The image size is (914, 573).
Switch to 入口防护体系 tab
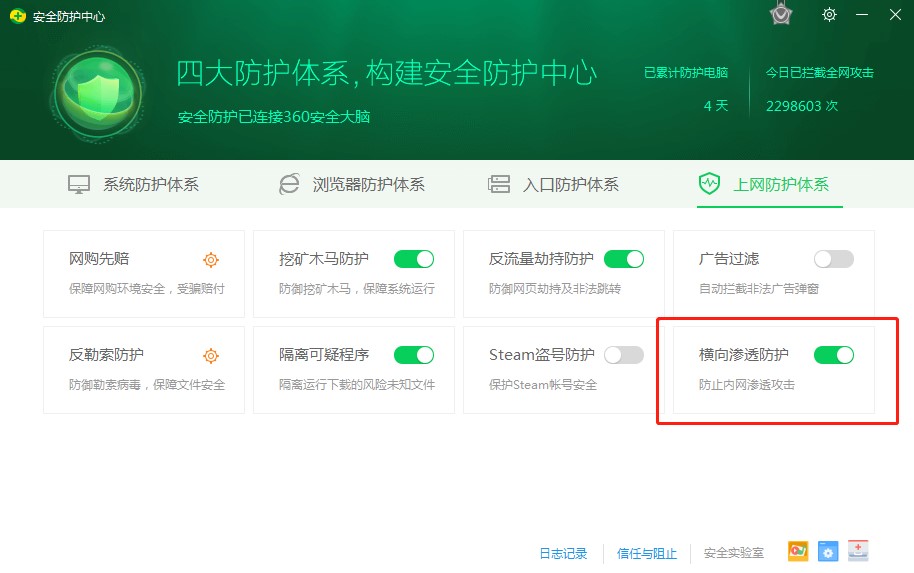(553, 185)
